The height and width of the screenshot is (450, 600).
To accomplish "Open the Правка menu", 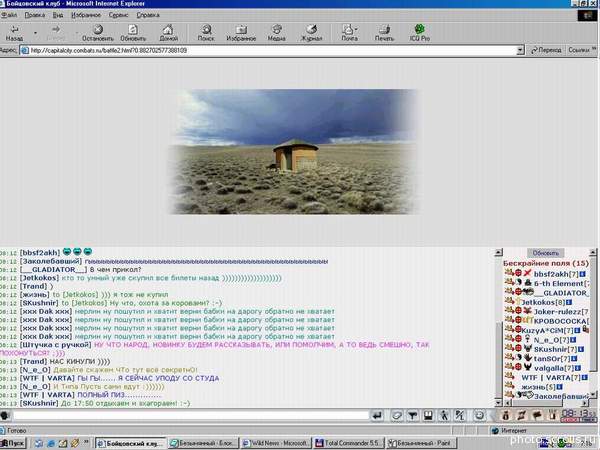I will (x=34, y=15).
